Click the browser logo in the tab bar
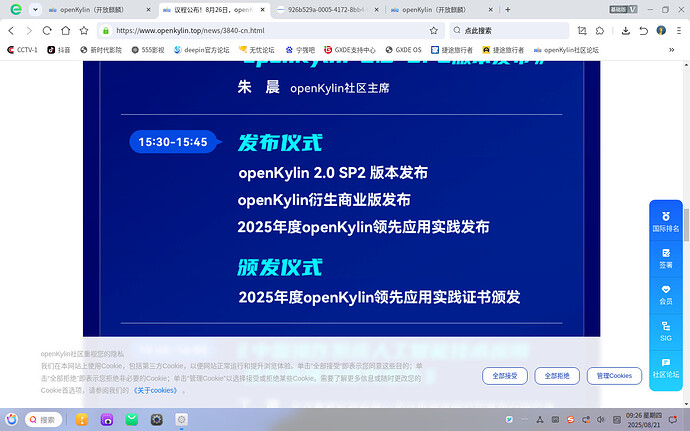 (x=16, y=9)
